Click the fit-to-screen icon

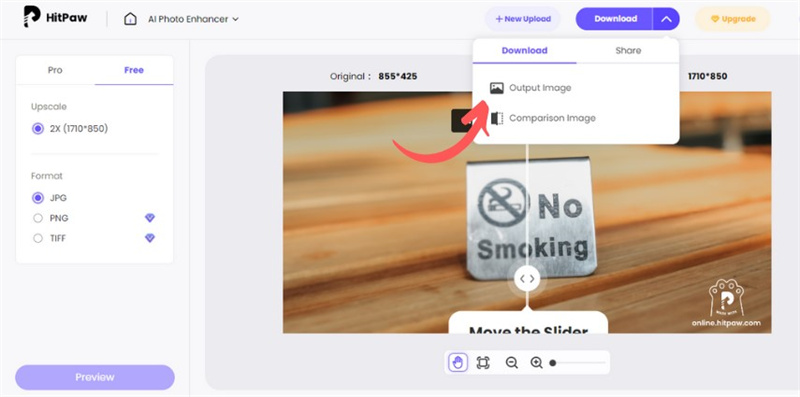click(x=483, y=362)
